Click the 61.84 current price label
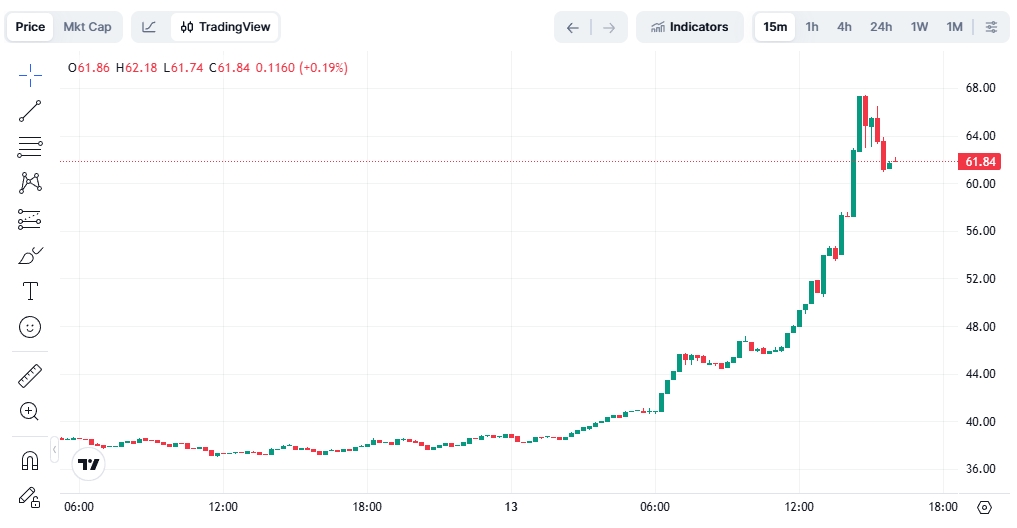The height and width of the screenshot is (528, 1017). click(x=979, y=162)
